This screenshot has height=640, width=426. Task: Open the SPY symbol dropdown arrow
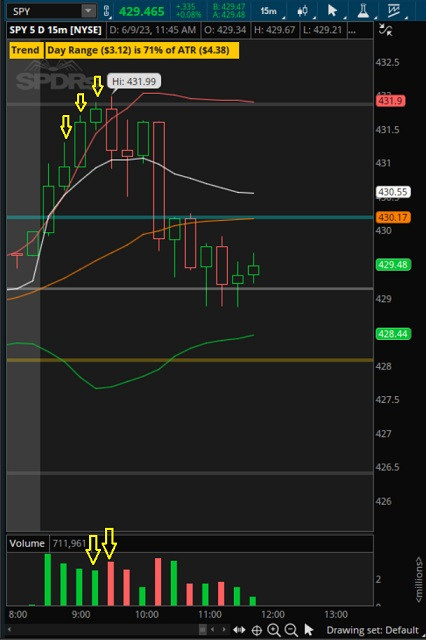[x=88, y=11]
